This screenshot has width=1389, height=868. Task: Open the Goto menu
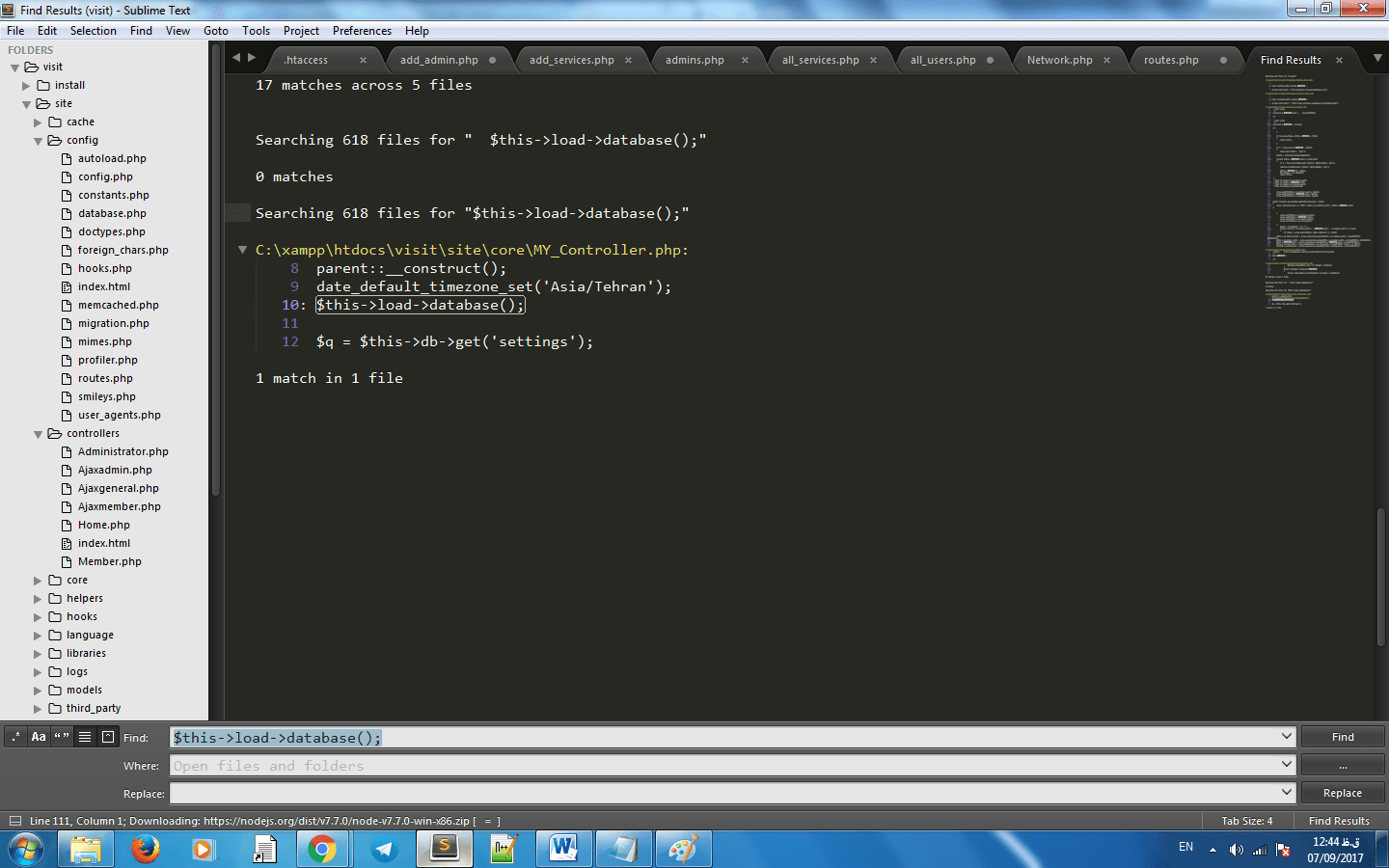(216, 31)
